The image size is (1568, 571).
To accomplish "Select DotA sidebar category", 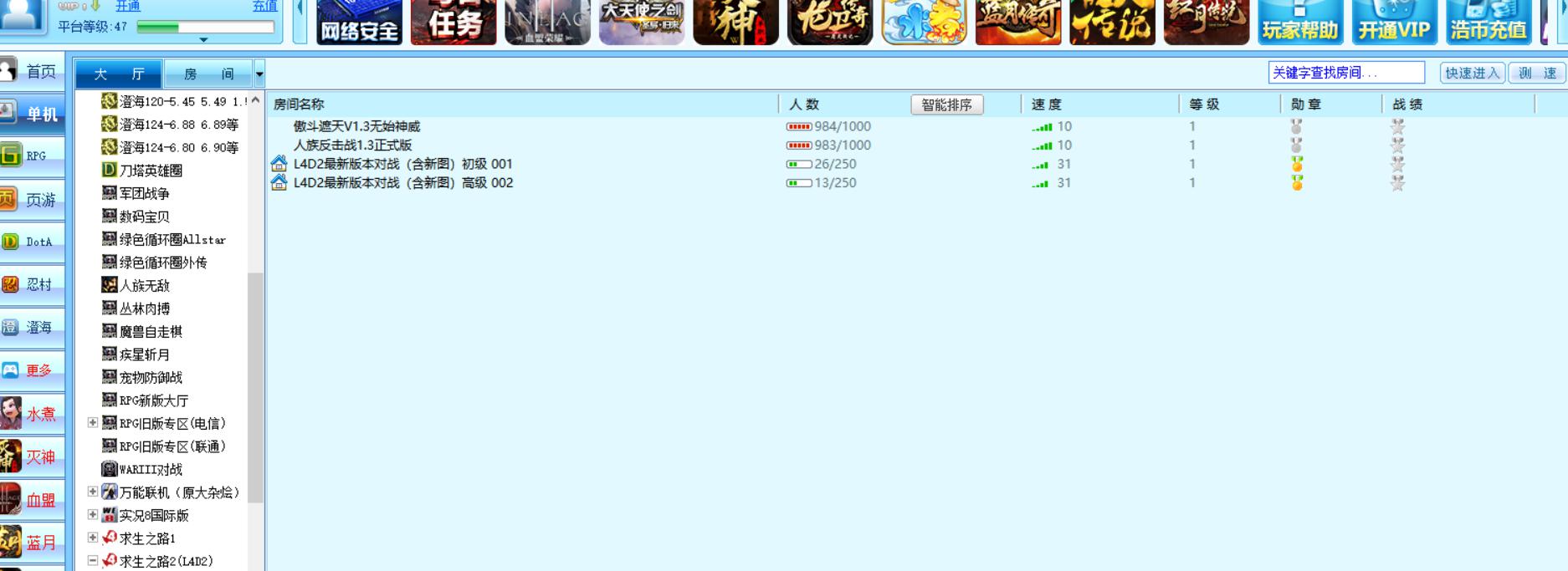I will click(x=32, y=242).
